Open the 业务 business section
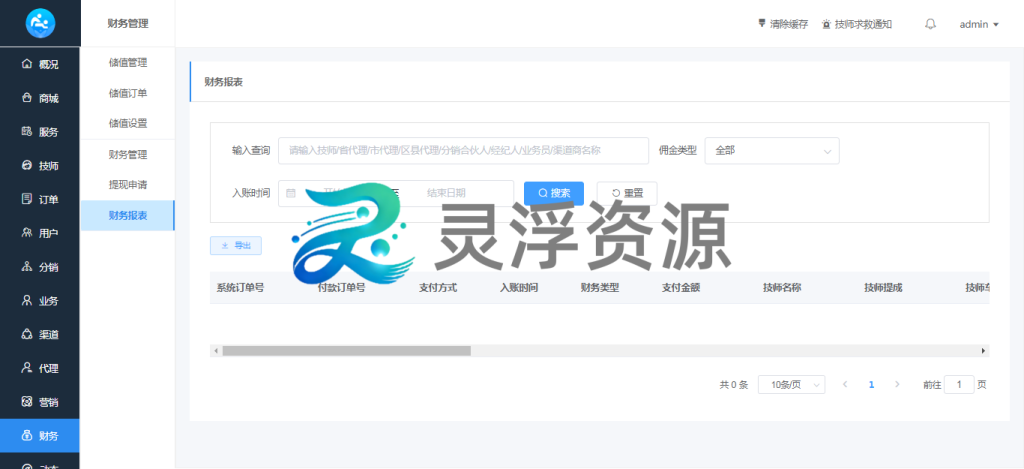Screen dimensions: 1024x469 click(x=40, y=301)
